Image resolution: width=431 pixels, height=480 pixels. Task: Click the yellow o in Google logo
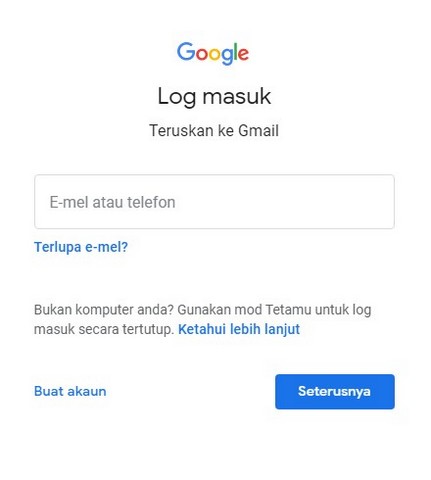pos(215,54)
